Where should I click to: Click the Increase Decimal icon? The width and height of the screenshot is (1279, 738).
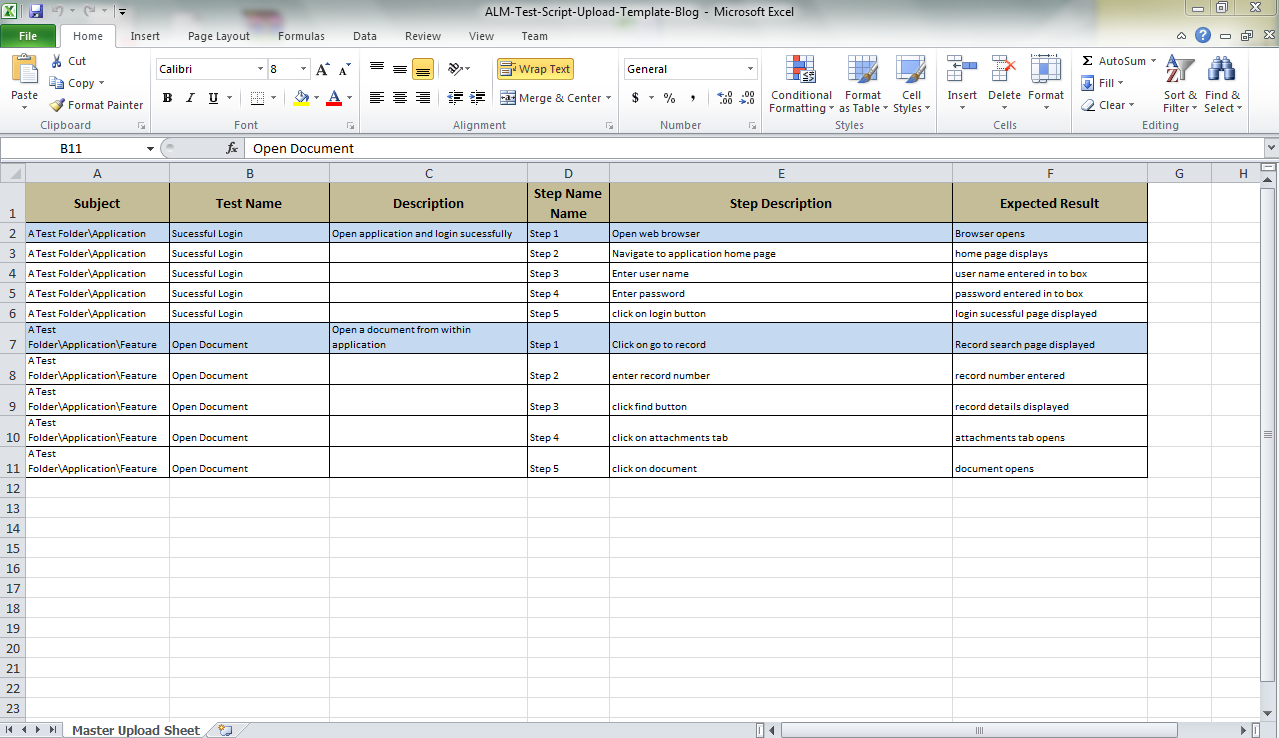tap(723, 99)
